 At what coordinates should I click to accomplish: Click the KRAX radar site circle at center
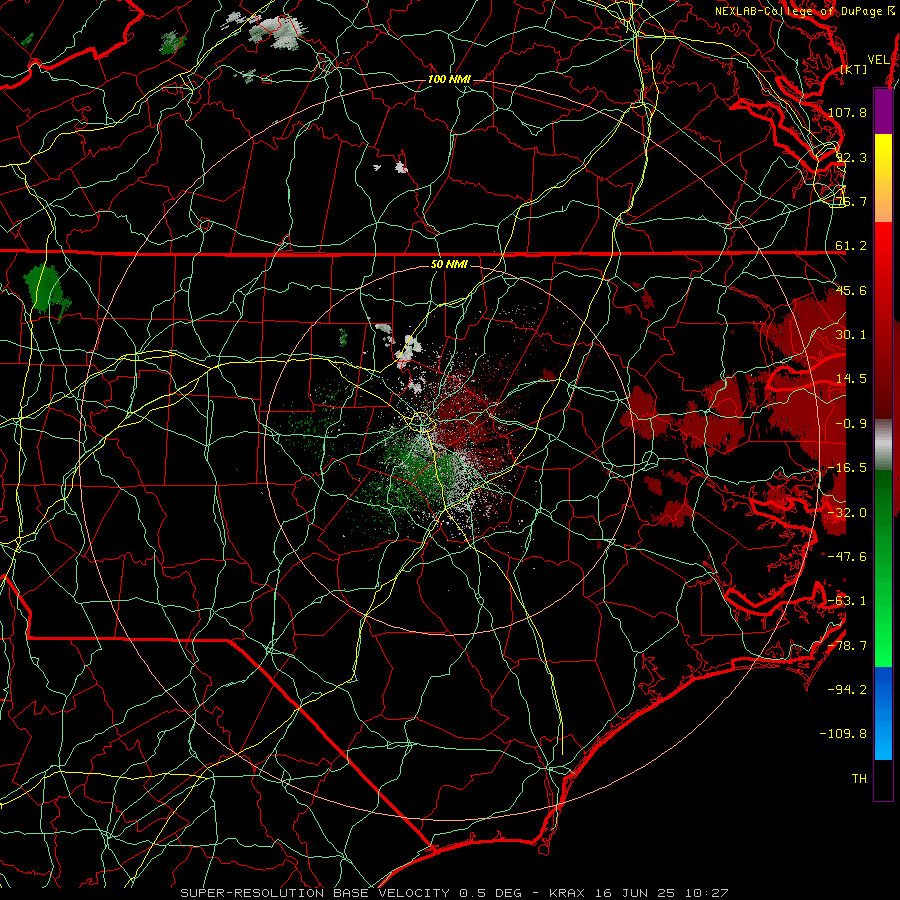(422, 422)
